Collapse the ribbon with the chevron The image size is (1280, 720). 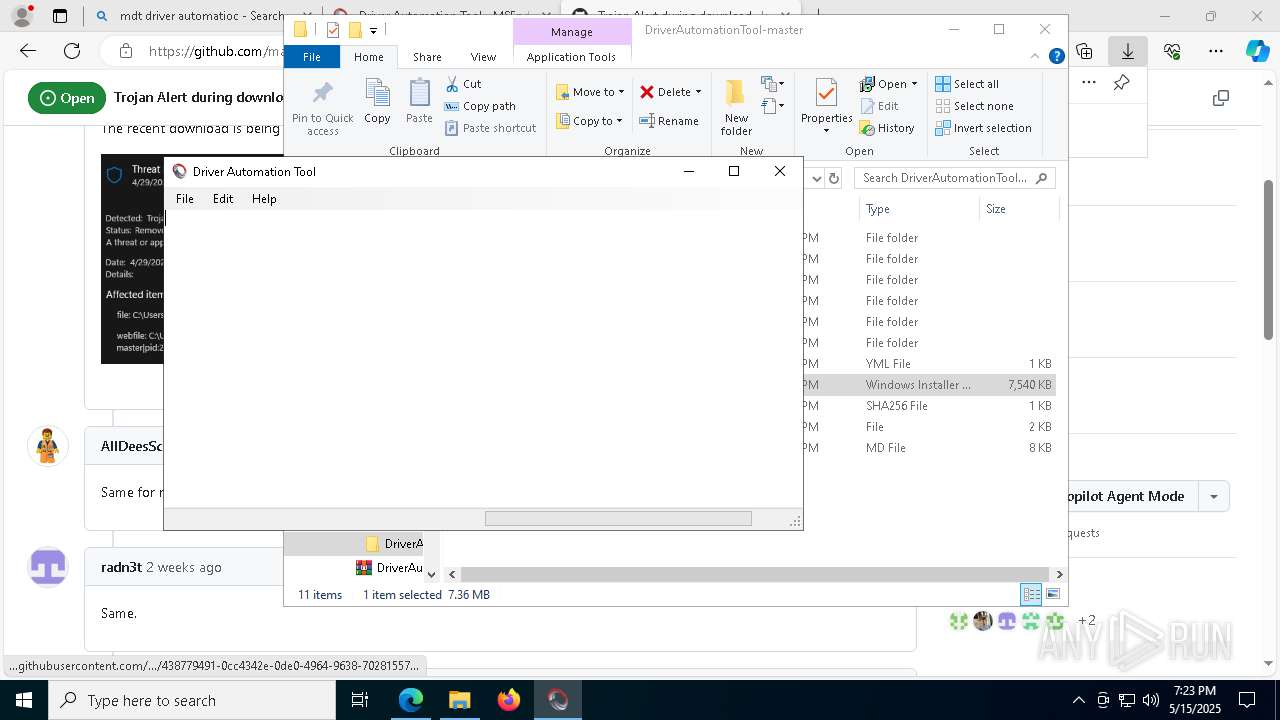pyautogui.click(x=1036, y=57)
